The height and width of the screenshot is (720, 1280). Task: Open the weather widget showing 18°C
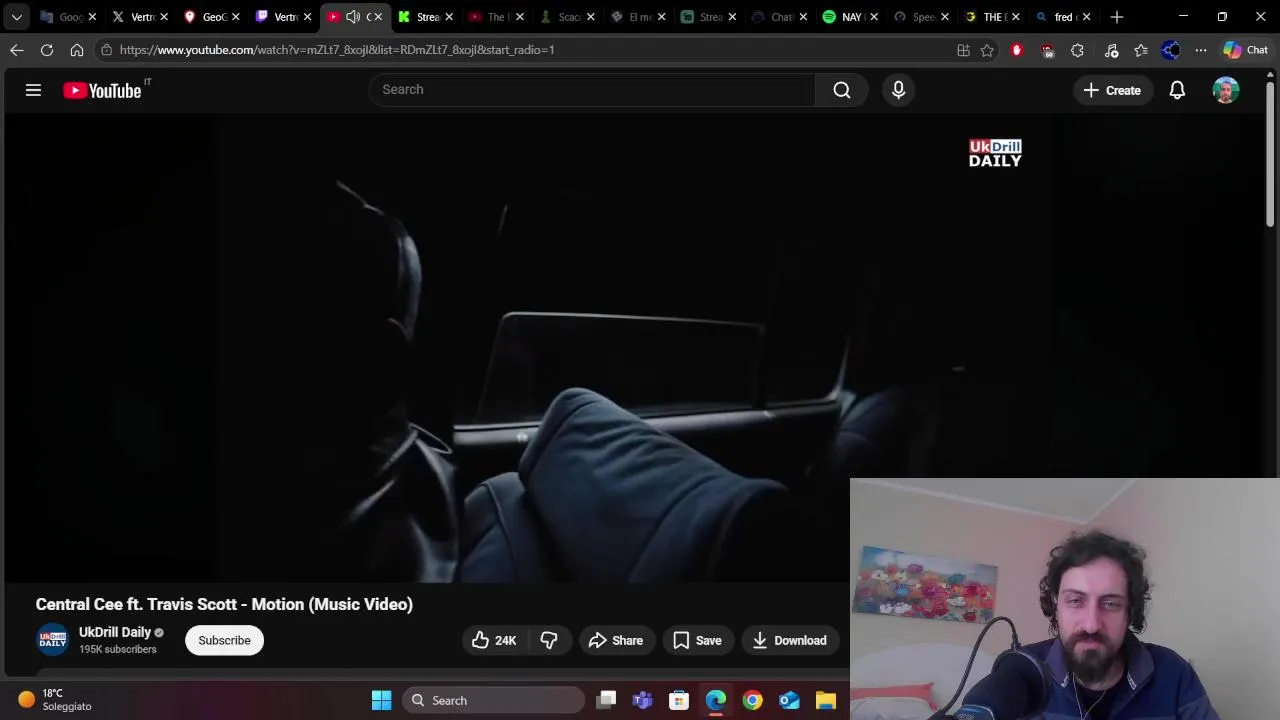(x=55, y=700)
